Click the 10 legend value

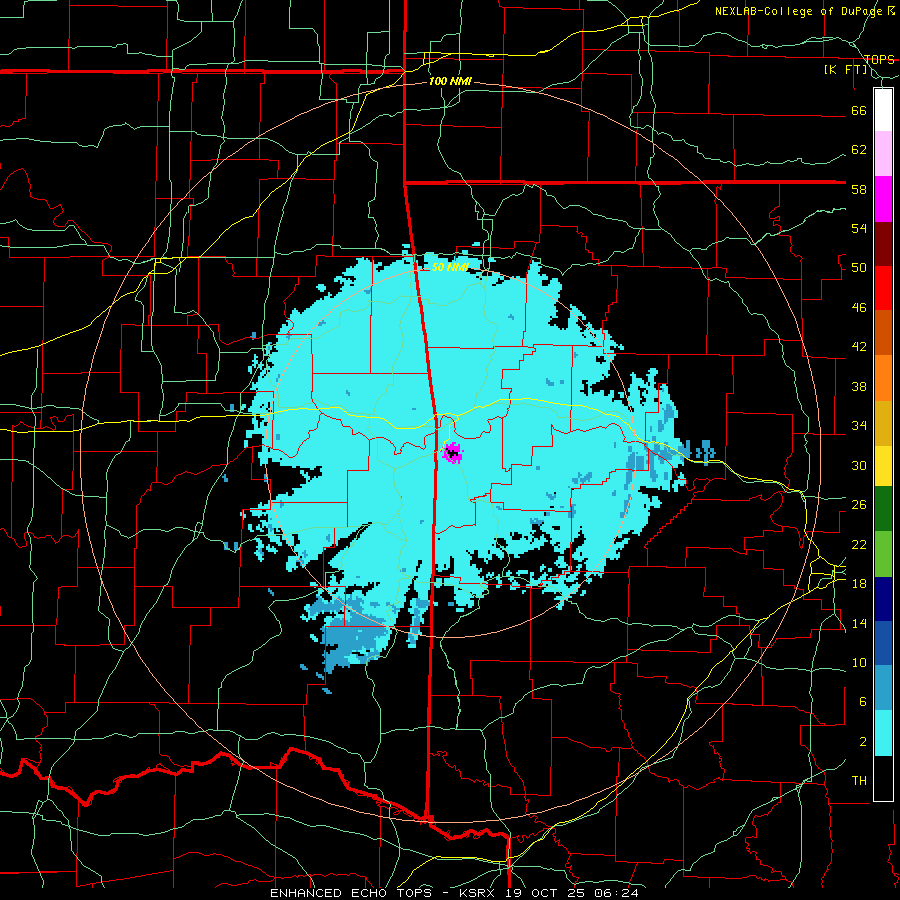(x=859, y=663)
